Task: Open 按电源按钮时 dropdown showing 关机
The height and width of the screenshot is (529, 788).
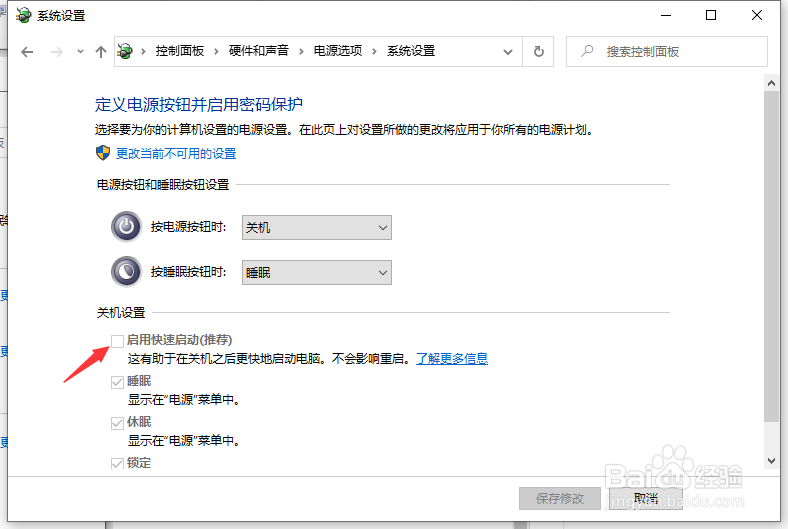Action: click(317, 228)
